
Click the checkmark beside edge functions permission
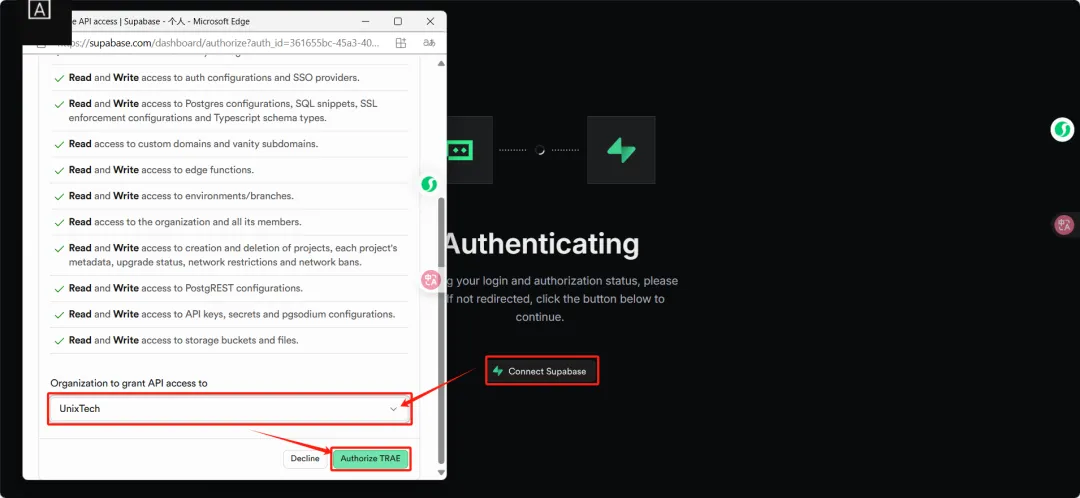[x=59, y=171]
